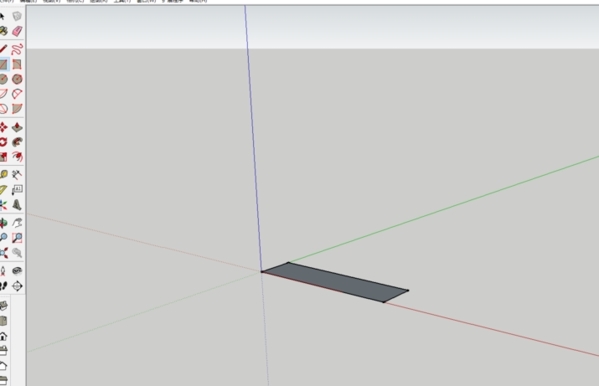Click the Zoom Extents tool
Viewport: 599px width, 386px height.
[x=3, y=253]
